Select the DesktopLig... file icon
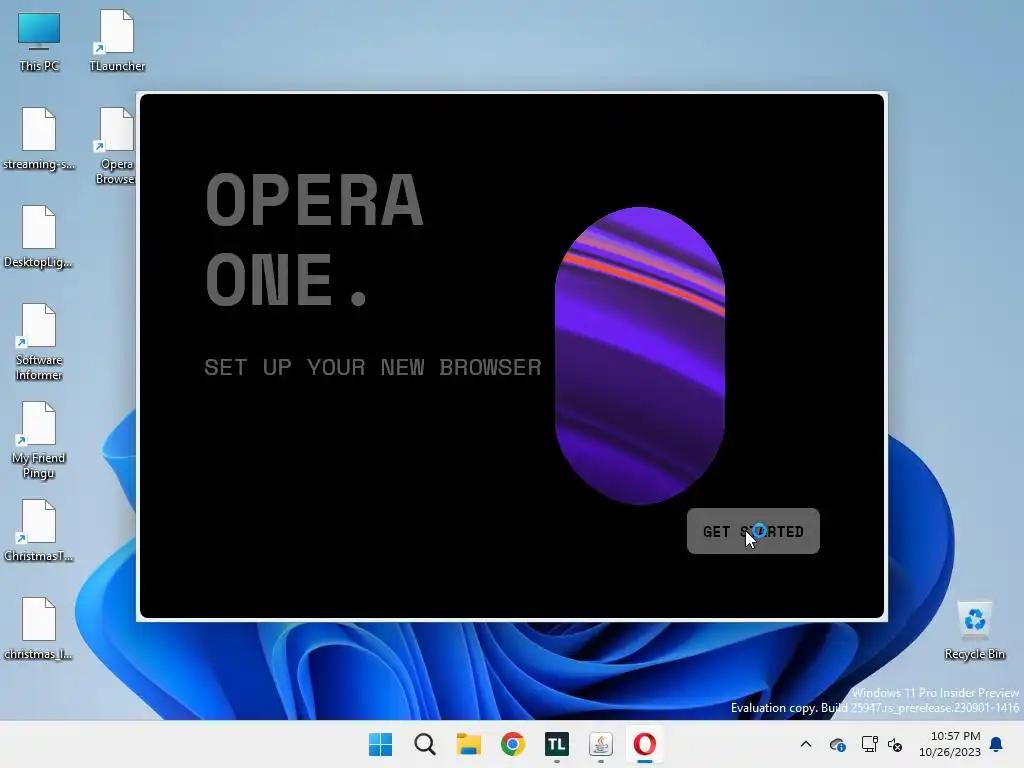 pos(39,237)
